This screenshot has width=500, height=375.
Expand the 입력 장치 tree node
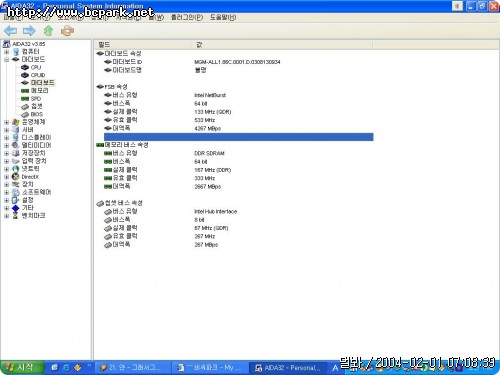(x=6, y=161)
